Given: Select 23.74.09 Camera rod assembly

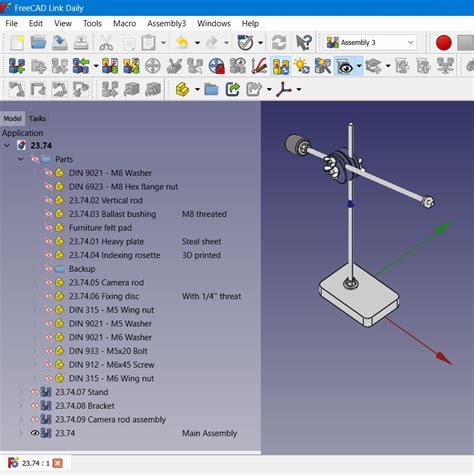Looking at the screenshot, I should pyautogui.click(x=110, y=419).
